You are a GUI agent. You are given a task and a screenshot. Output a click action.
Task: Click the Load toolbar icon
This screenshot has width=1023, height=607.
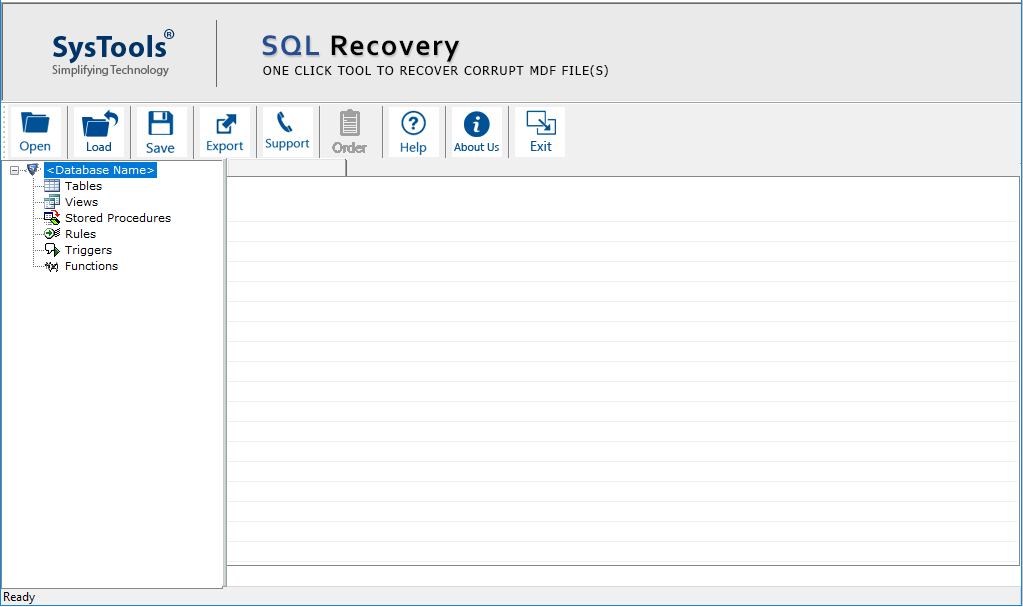pyautogui.click(x=99, y=132)
